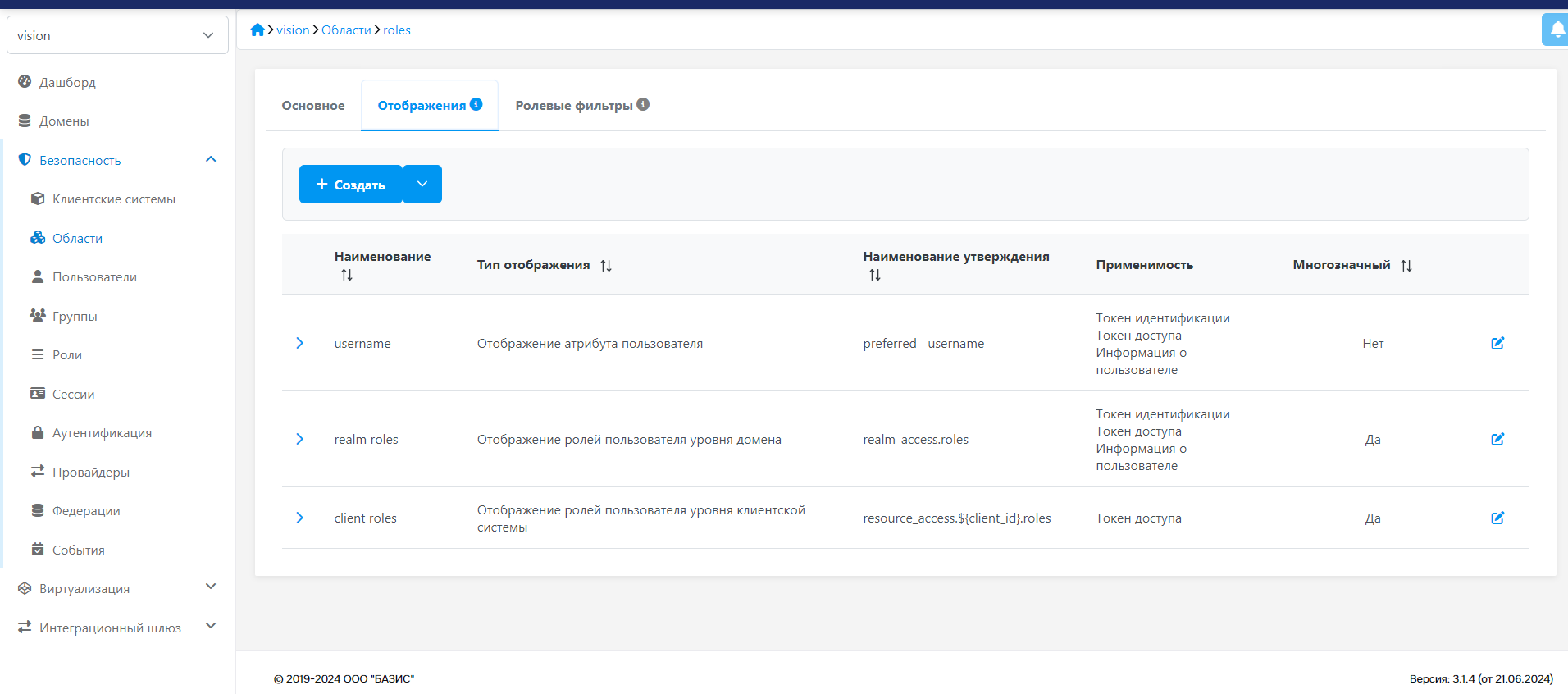
Task: Go to Области breadcrumb link
Action: click(346, 30)
